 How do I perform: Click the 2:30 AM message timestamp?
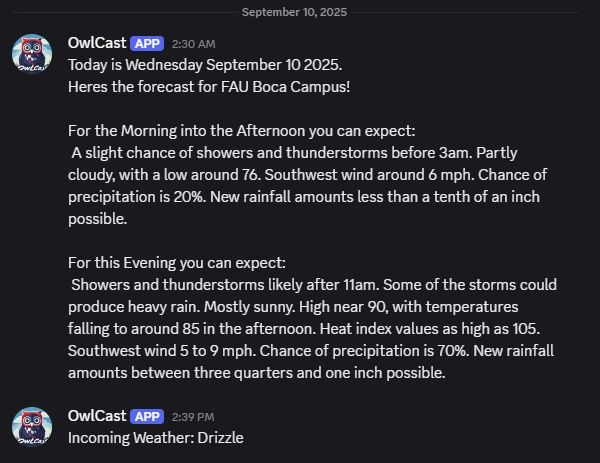(x=193, y=45)
